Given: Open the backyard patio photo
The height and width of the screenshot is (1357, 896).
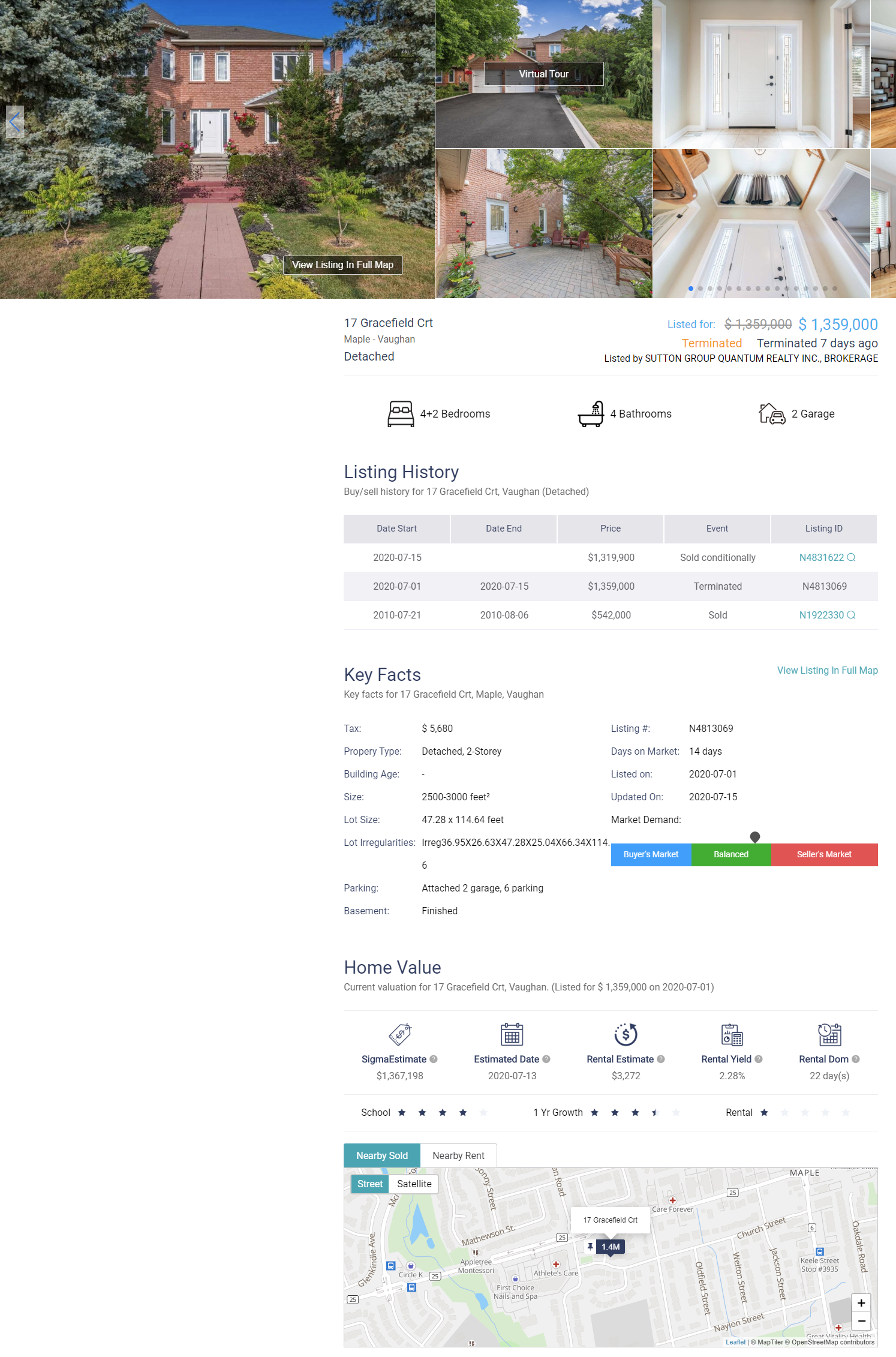Looking at the screenshot, I should click(543, 224).
